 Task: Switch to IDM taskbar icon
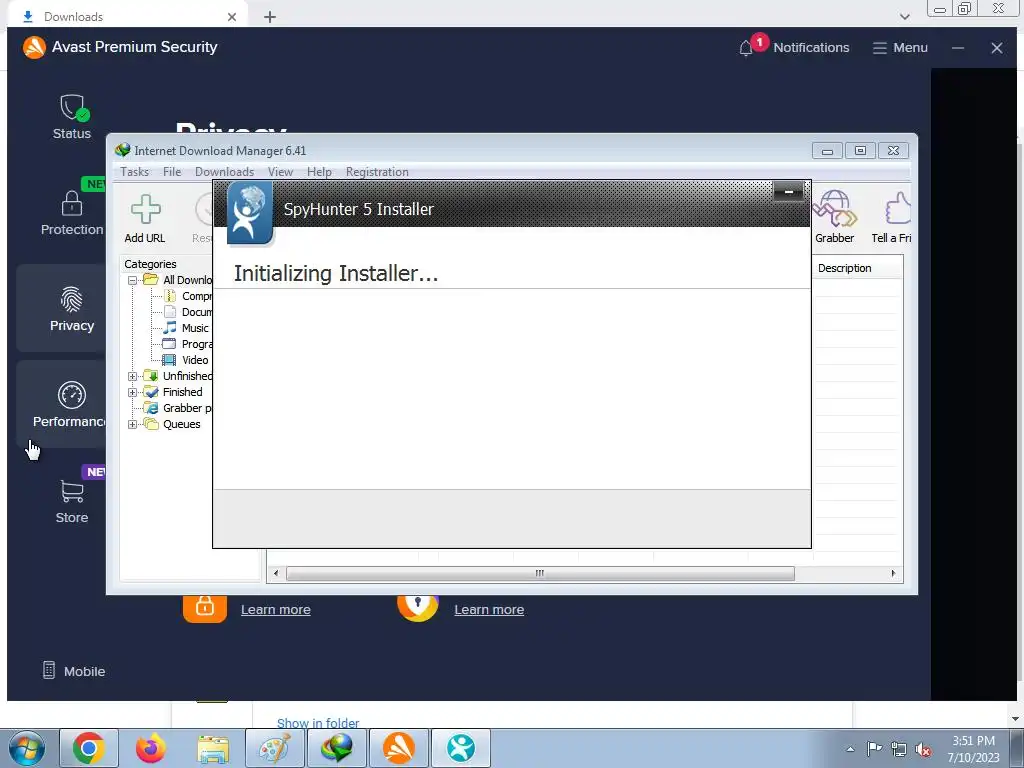pyautogui.click(x=336, y=748)
